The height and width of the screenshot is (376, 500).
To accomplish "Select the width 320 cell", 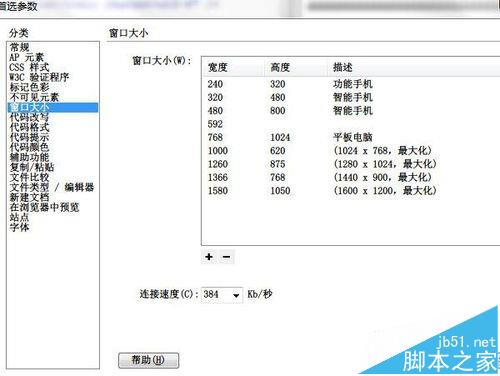I will (x=215, y=97).
